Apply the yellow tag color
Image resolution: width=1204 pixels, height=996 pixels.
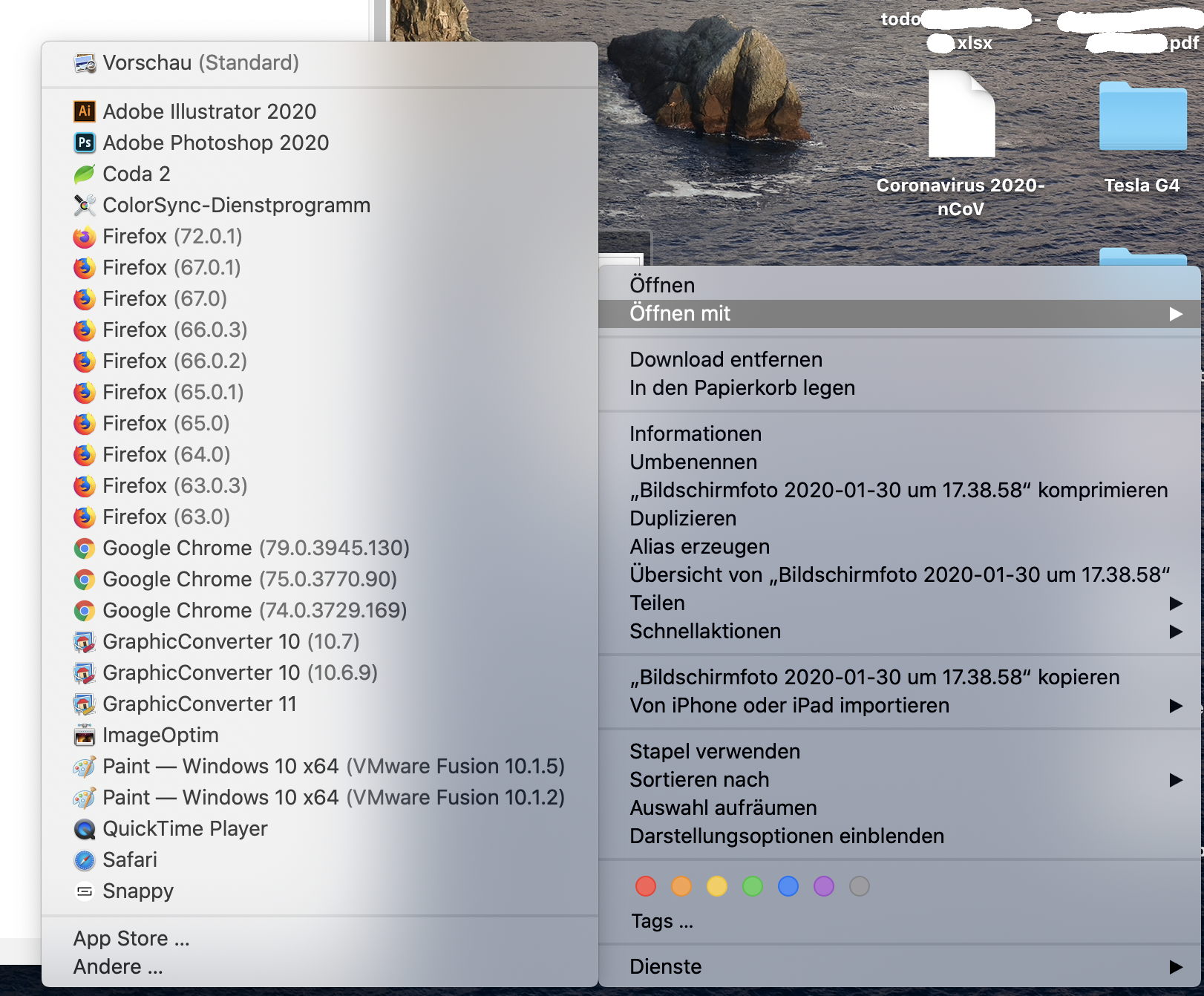click(x=717, y=886)
